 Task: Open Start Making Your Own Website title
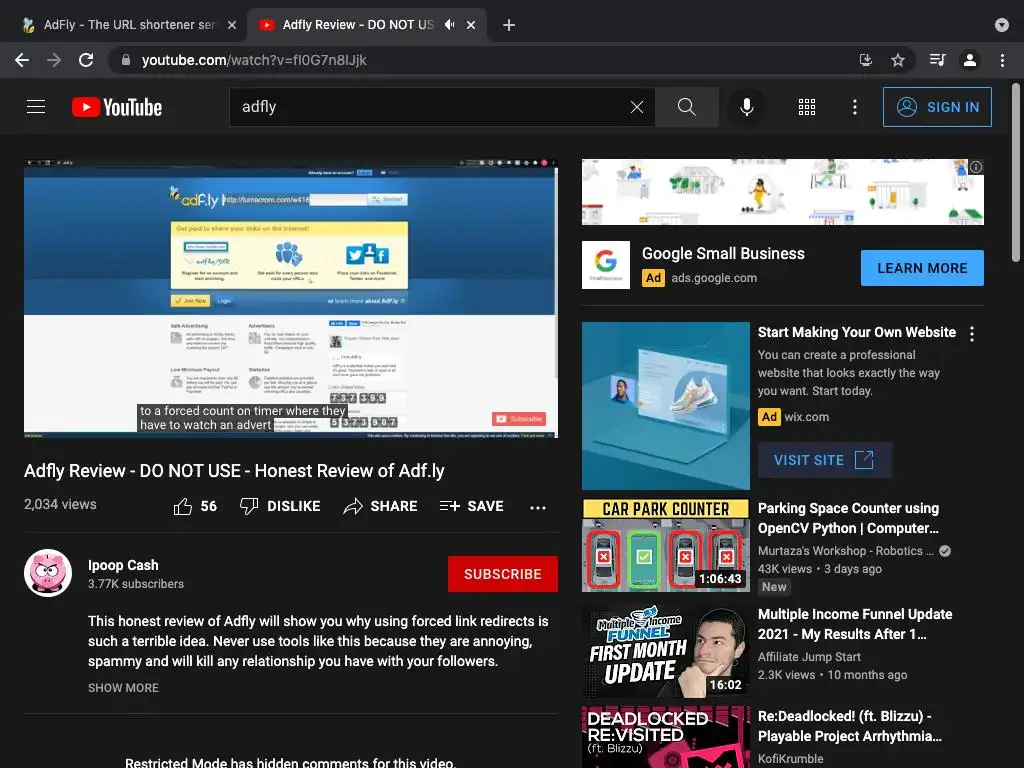click(856, 332)
